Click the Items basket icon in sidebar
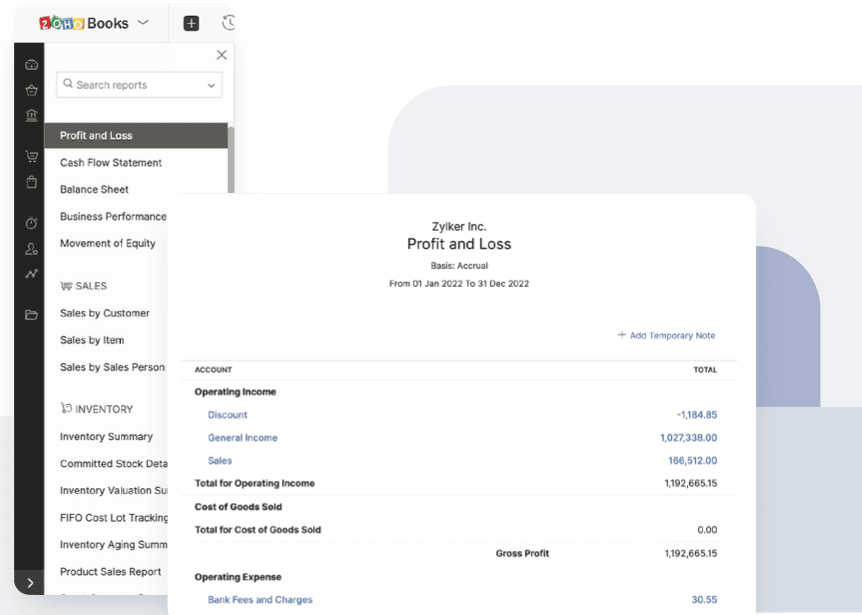This screenshot has height=615, width=862. coord(31,90)
